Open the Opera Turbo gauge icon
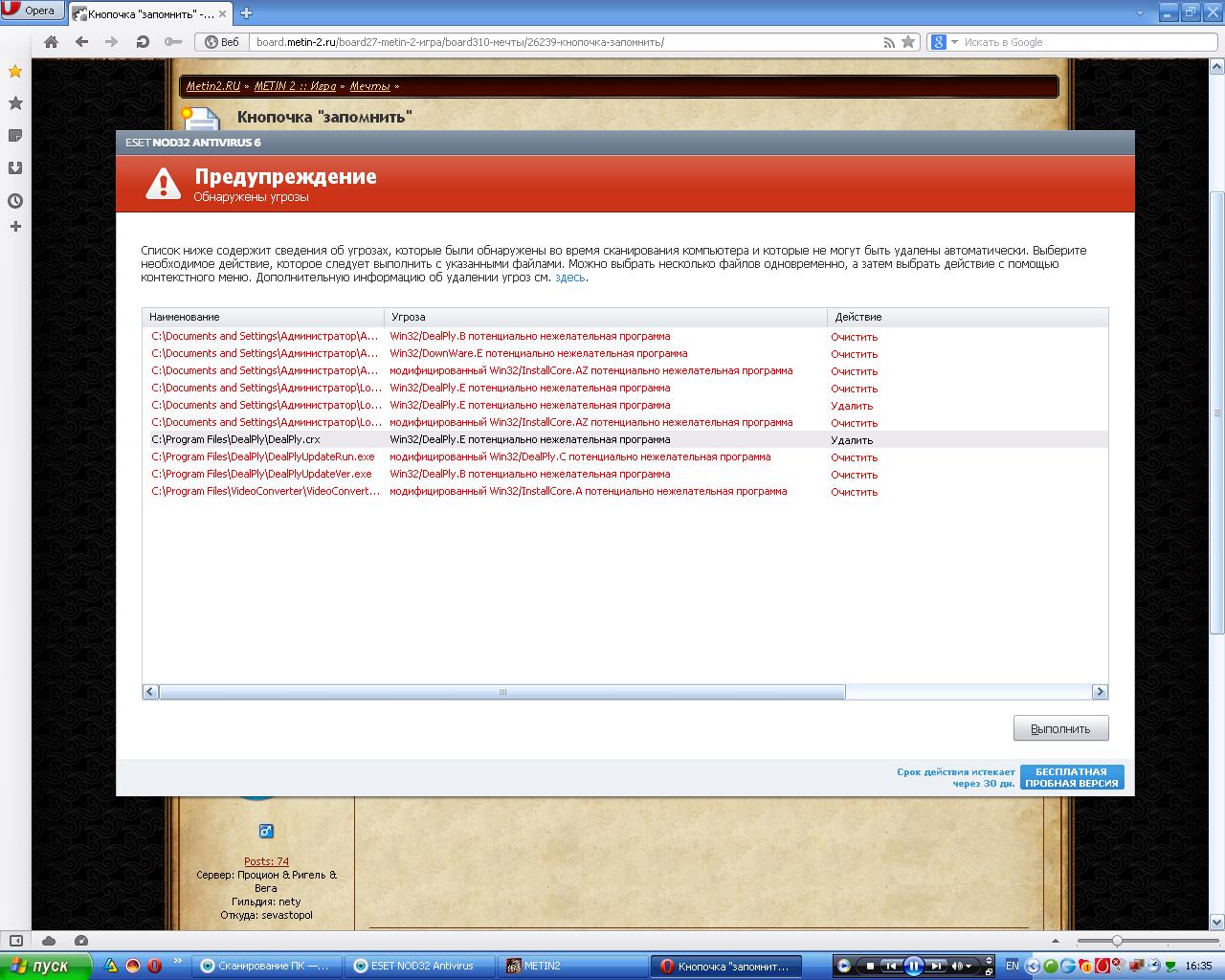The image size is (1225, 980). coord(81,941)
